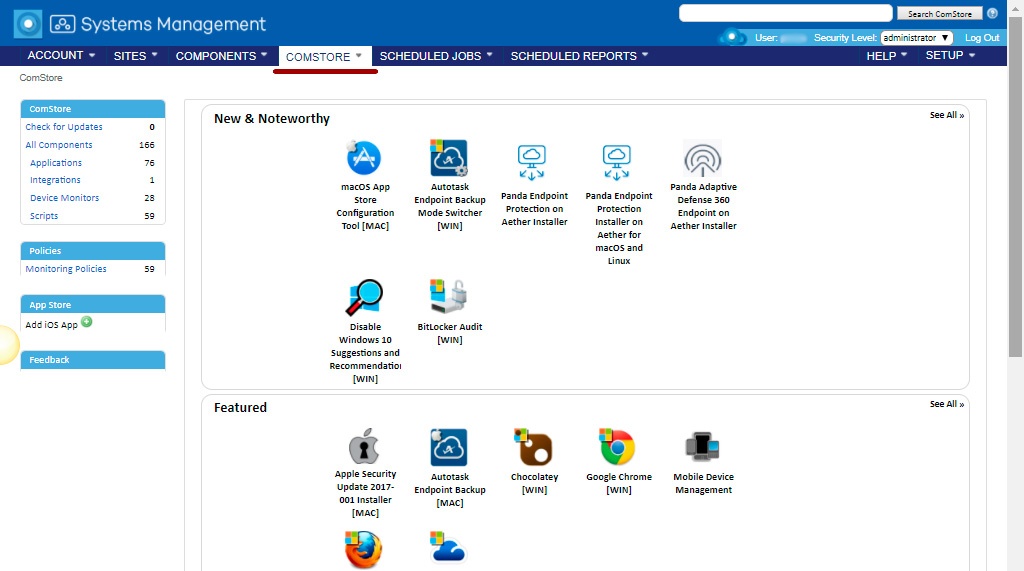This screenshot has height=571, width=1024.
Task: Open All Components link
Action: [x=59, y=145]
